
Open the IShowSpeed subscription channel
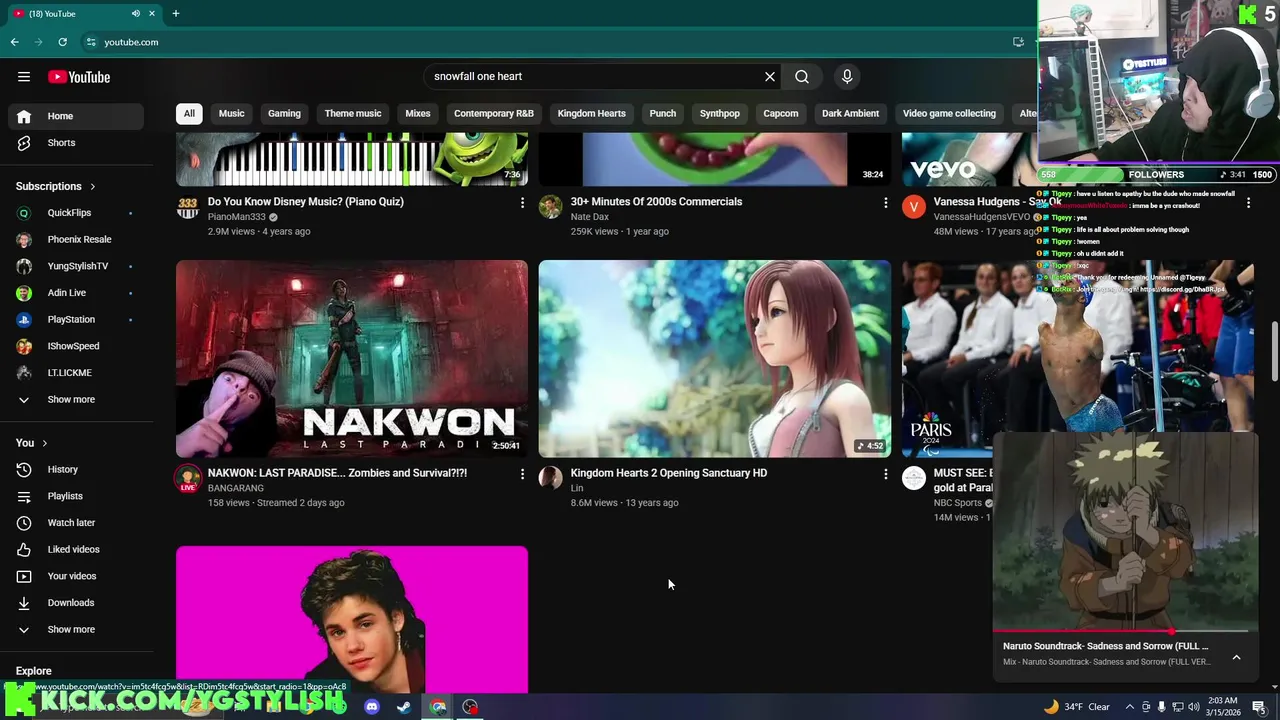click(76, 346)
